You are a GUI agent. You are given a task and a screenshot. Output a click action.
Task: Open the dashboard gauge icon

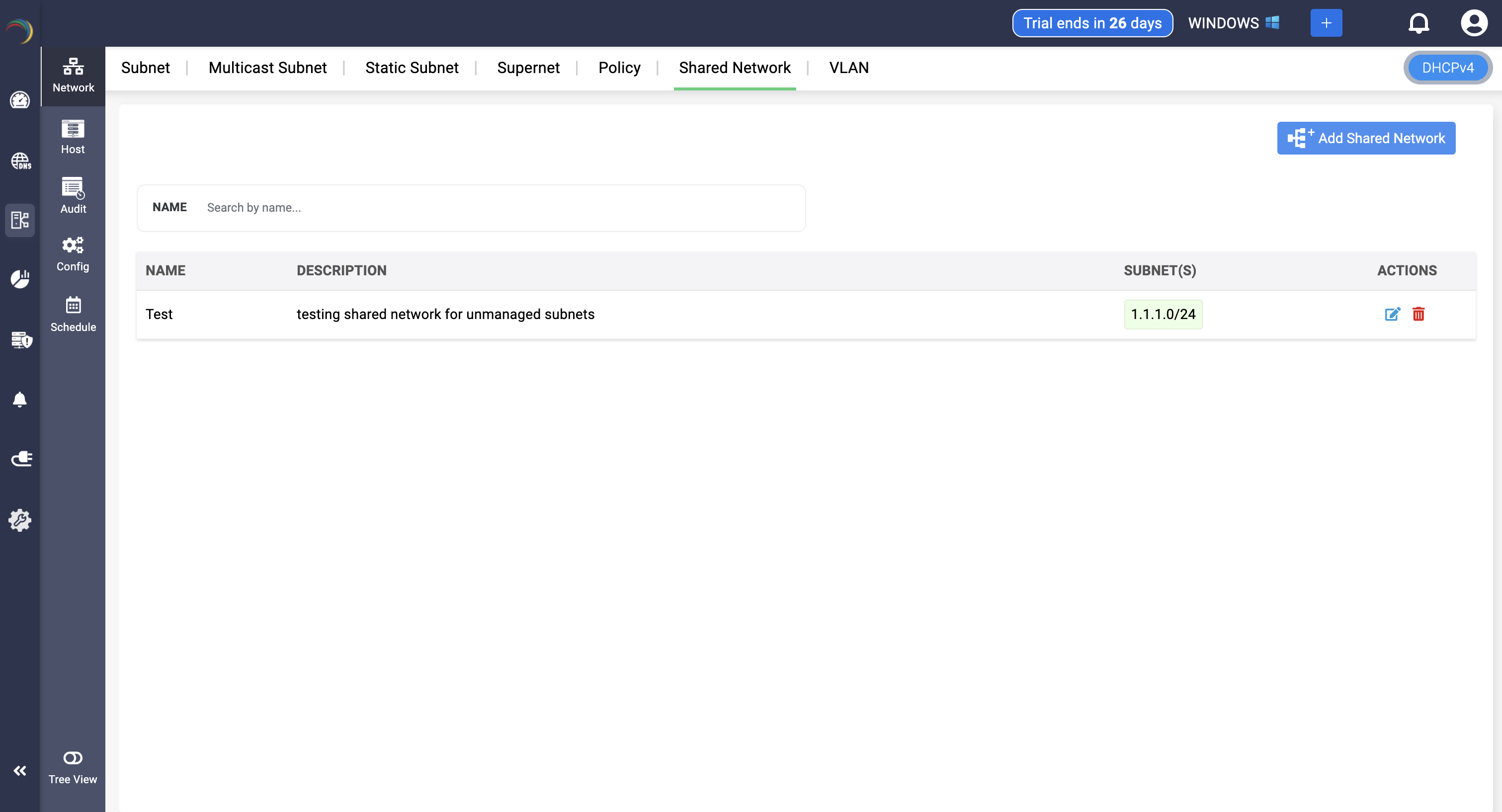click(x=20, y=100)
